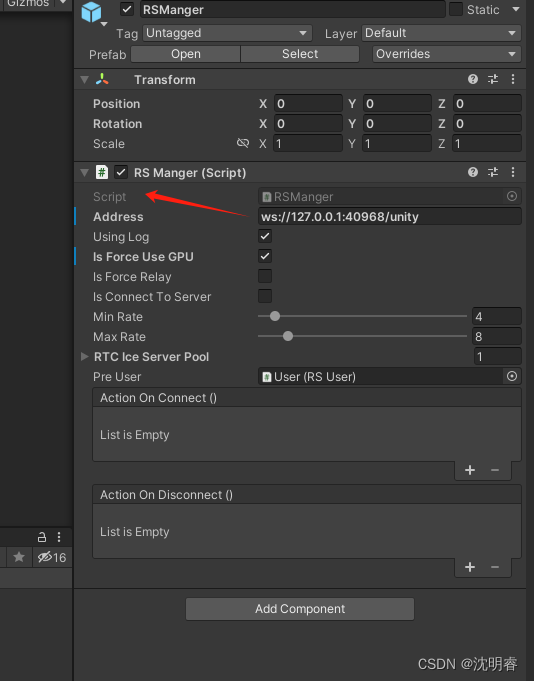534x681 pixels.
Task: Click the GameObject name field RSManger
Action: pos(293,10)
